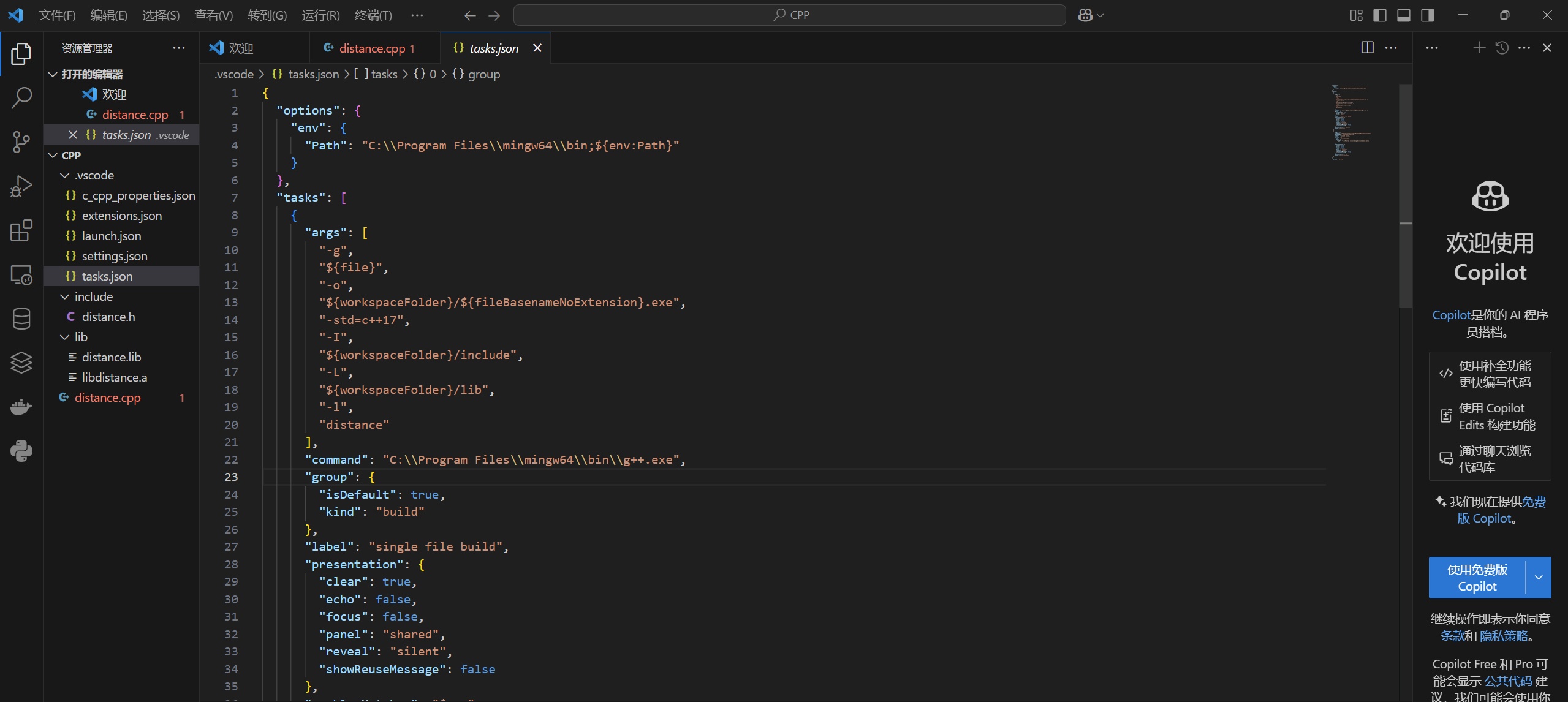The image size is (1568, 702).
Task: Show Copilot chat history
Action: point(1502,48)
